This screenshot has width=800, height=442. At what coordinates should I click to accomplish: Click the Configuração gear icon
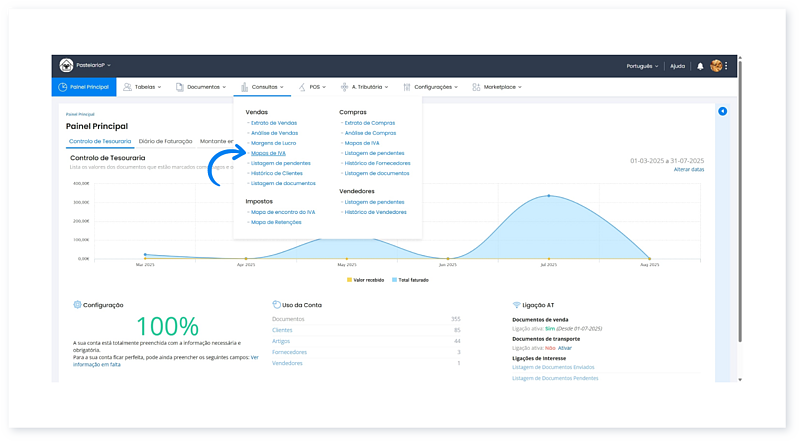tap(77, 305)
